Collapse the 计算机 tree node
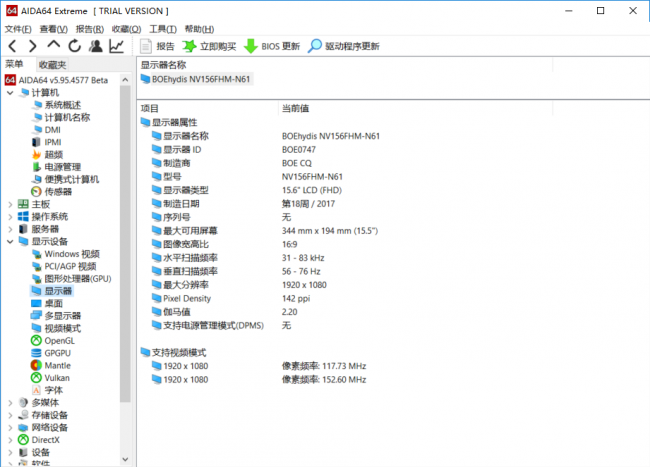This screenshot has width=650, height=467. (10, 92)
